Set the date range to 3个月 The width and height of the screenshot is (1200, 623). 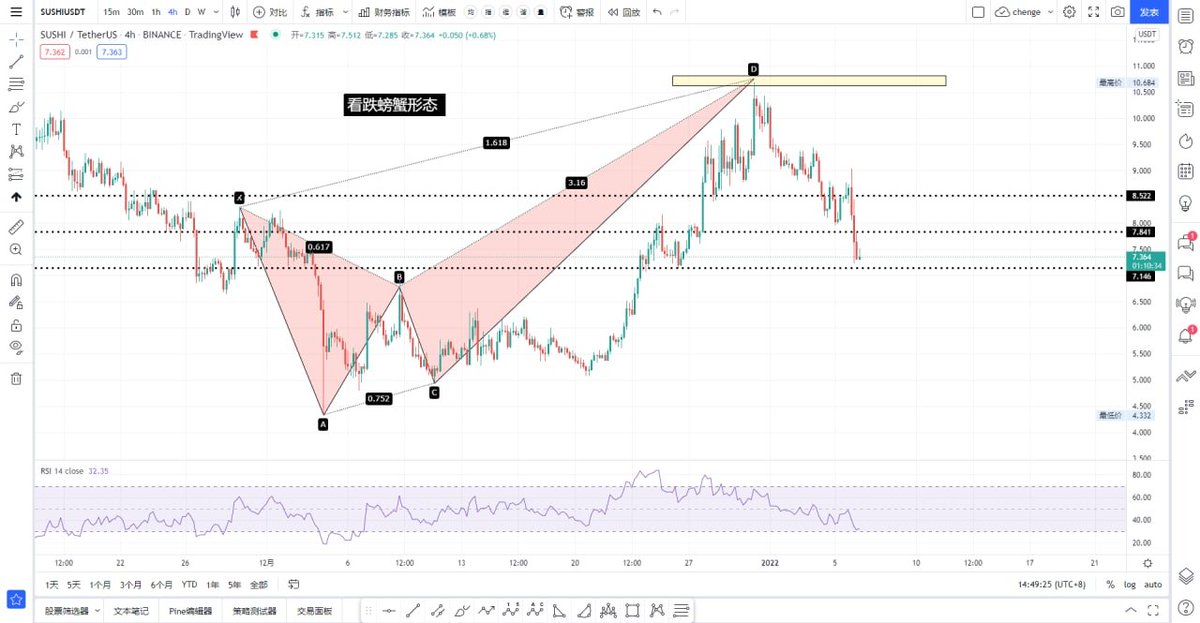[130, 584]
